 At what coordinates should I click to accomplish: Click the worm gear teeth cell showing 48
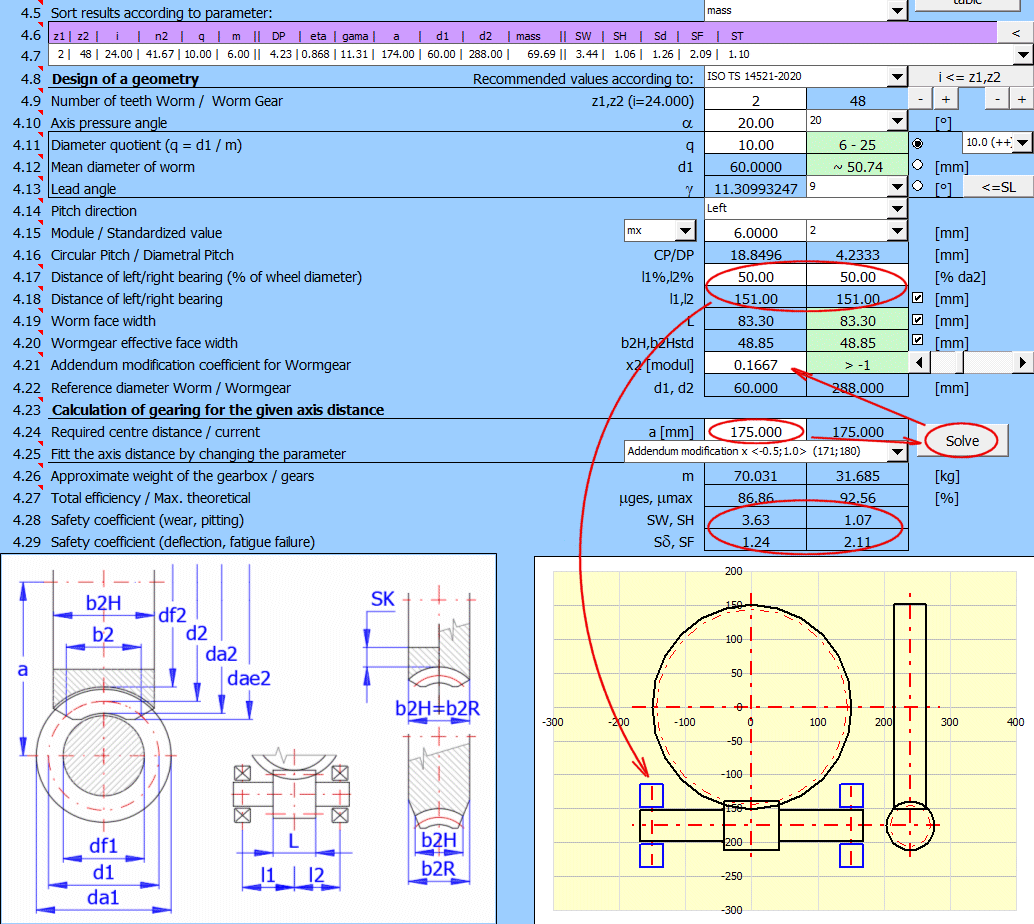(x=857, y=100)
